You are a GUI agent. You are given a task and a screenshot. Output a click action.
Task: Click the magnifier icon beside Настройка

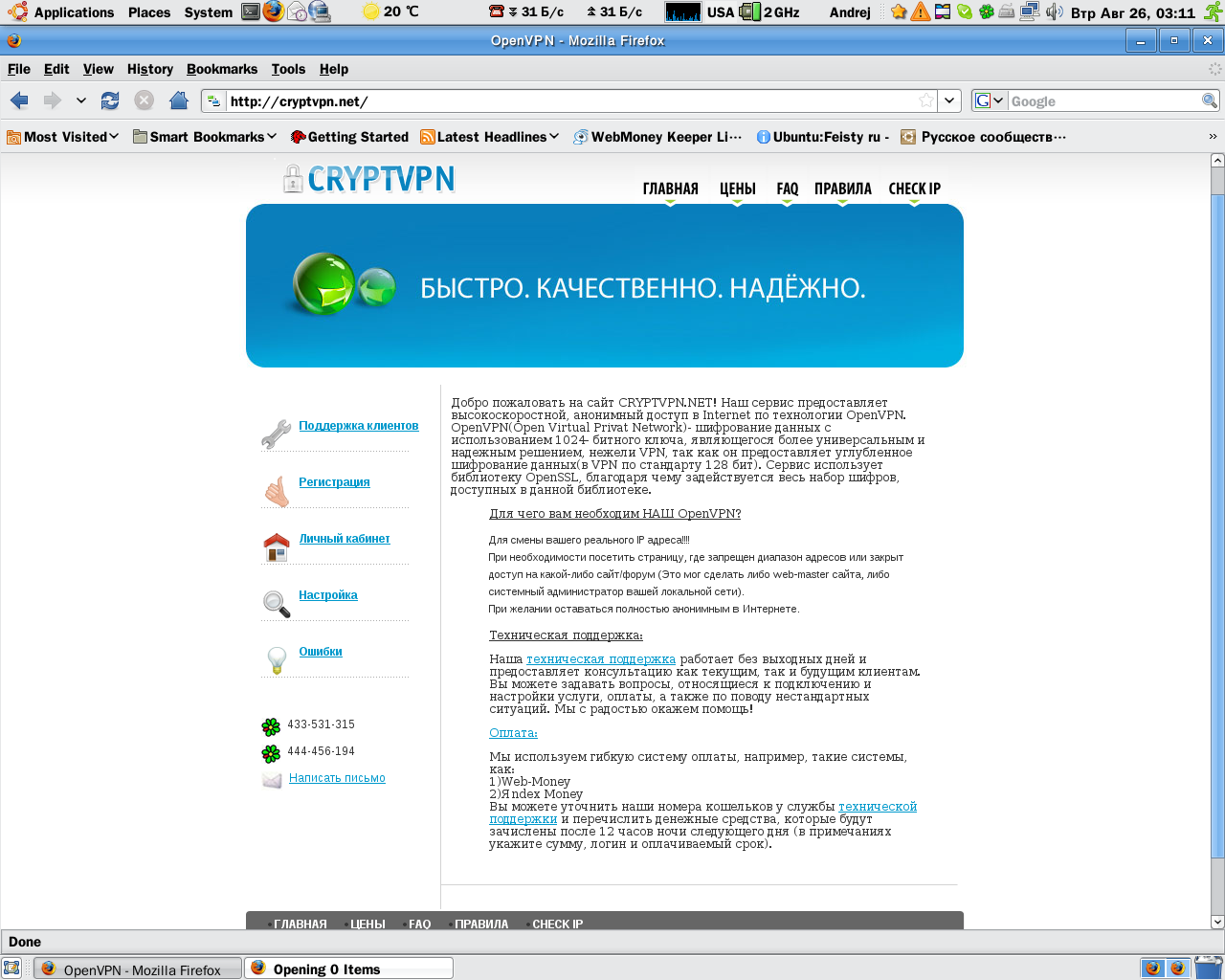pyautogui.click(x=277, y=603)
